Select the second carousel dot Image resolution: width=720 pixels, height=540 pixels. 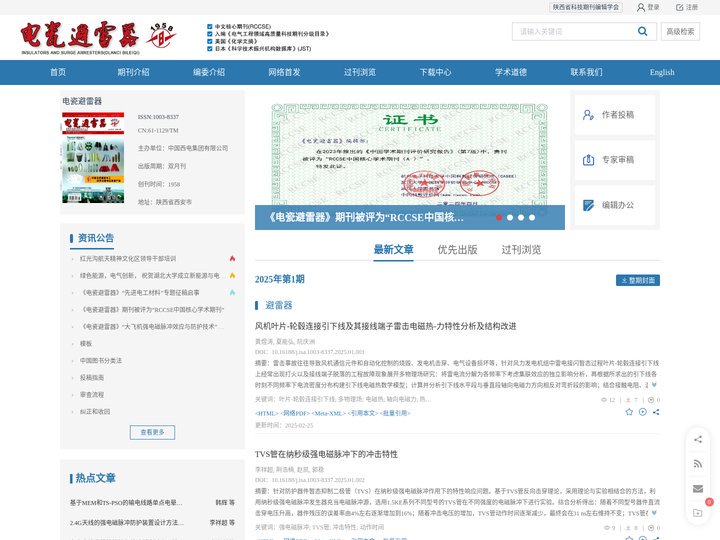click(x=510, y=218)
